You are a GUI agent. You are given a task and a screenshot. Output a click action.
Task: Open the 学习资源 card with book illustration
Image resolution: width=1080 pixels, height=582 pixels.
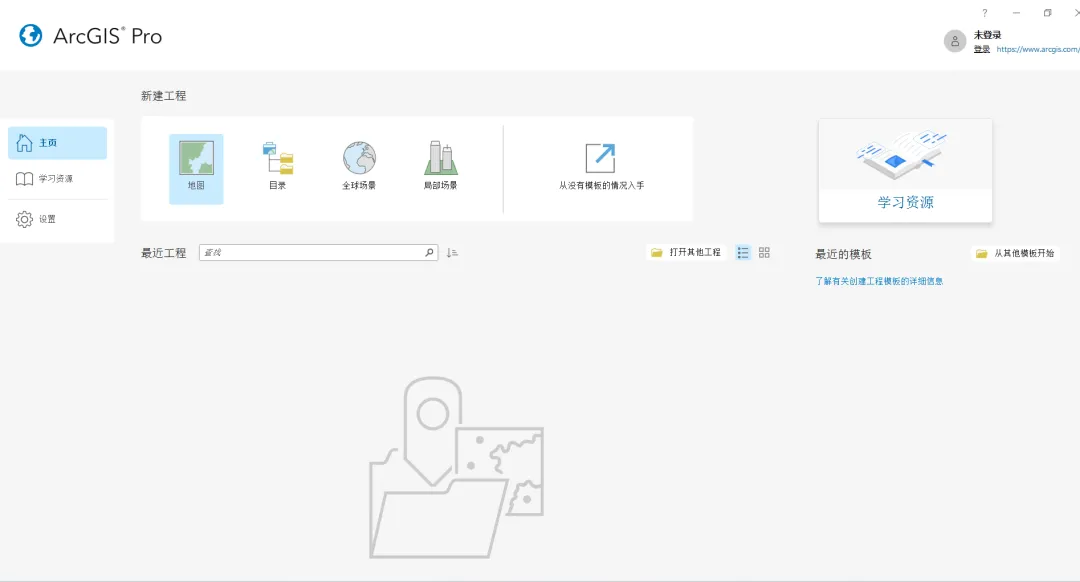click(905, 170)
